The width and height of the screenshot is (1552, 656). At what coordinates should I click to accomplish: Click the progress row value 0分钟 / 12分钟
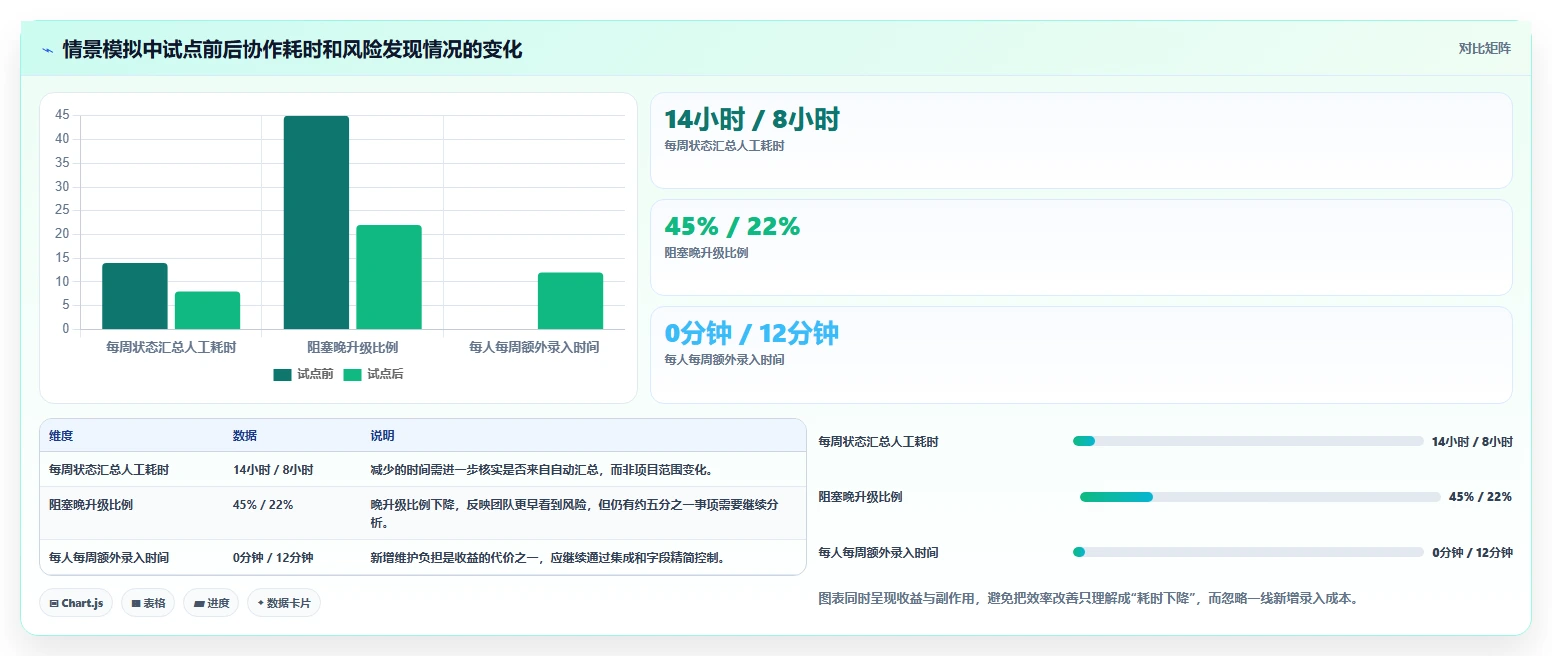pyautogui.click(x=1472, y=552)
